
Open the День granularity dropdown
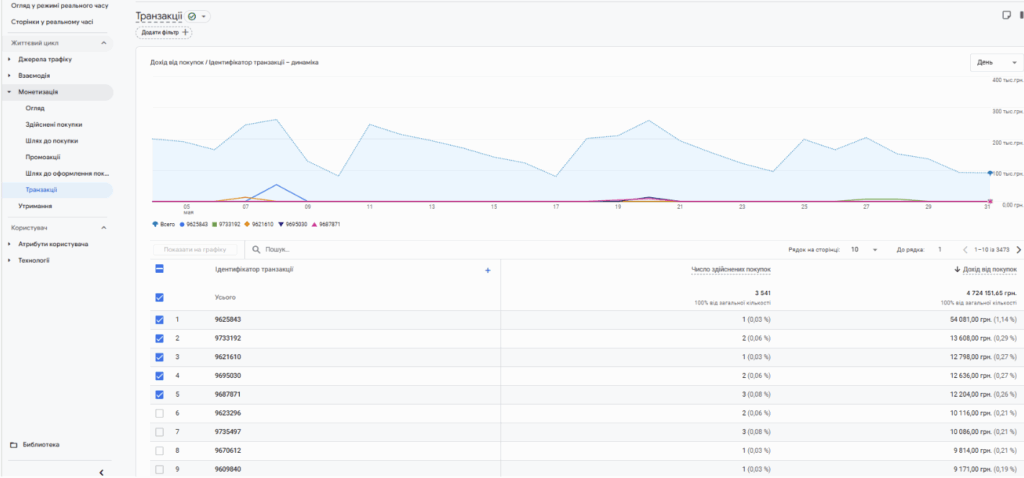[x=997, y=62]
